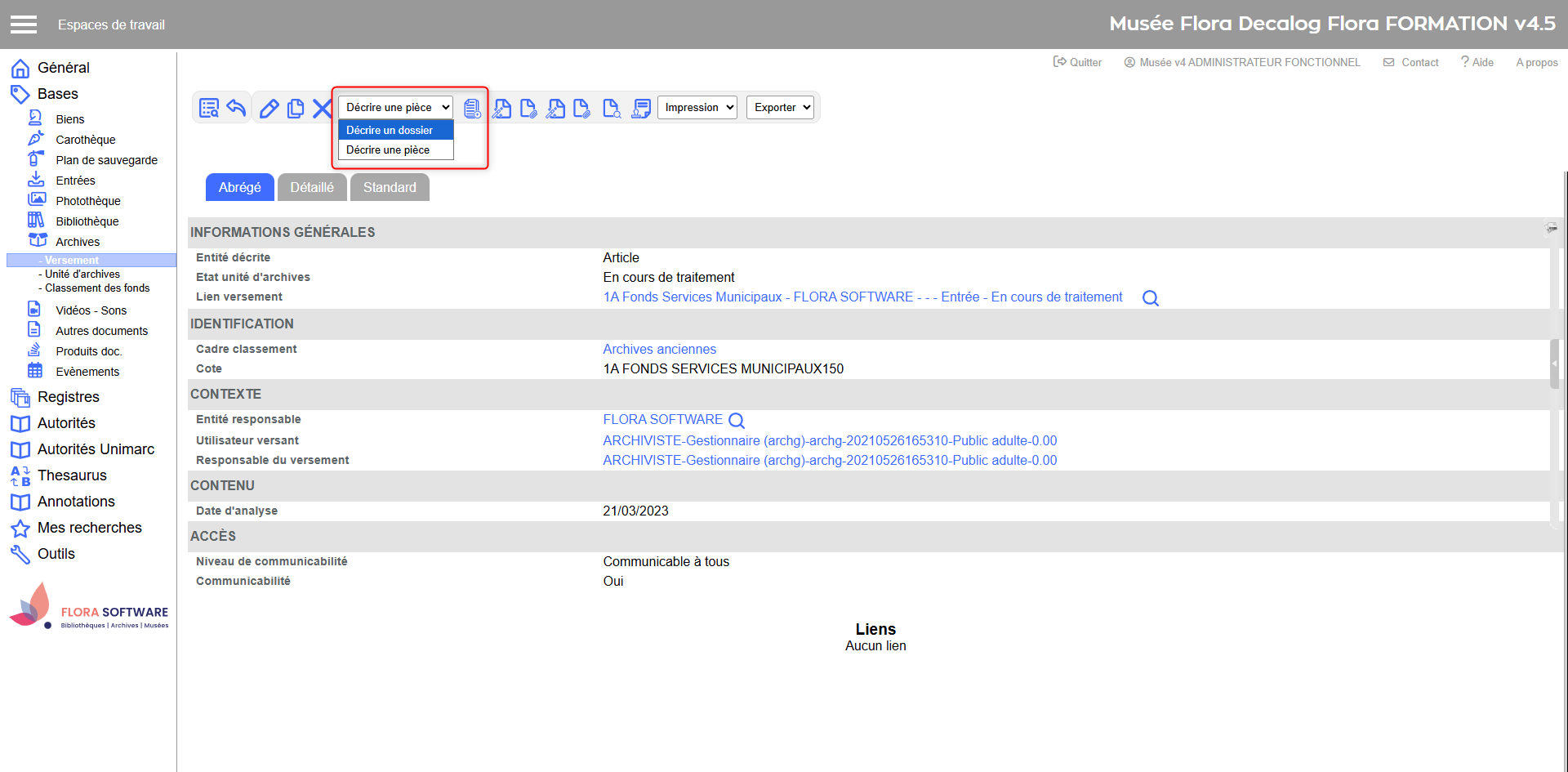Open Thesaurus in left navigation
Screen dimensions: 1568x772
point(72,475)
